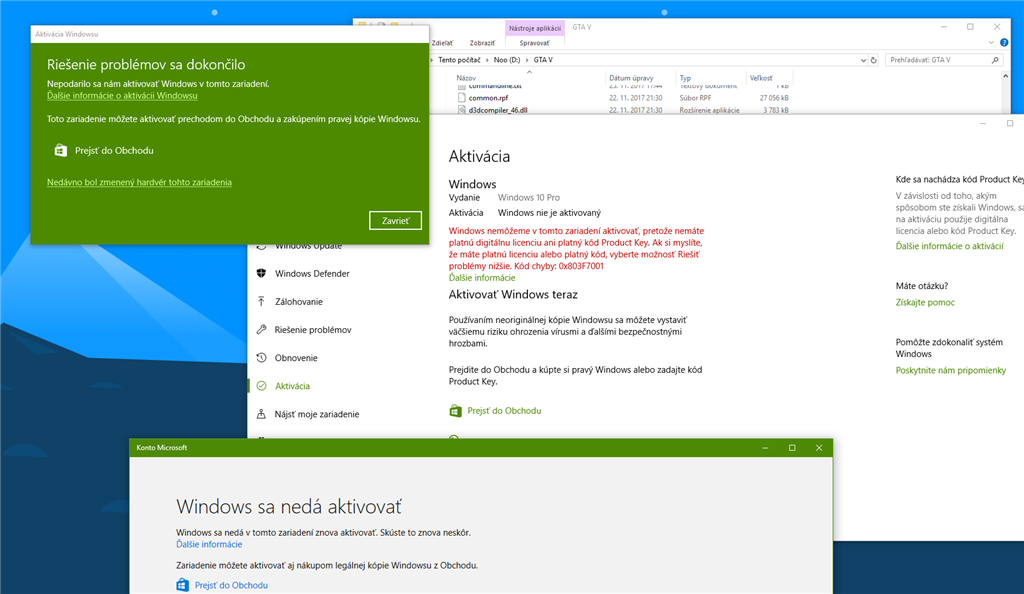Select file d3dcompiler_46.dll
Image resolution: width=1024 pixels, height=594 pixels.
(498, 110)
